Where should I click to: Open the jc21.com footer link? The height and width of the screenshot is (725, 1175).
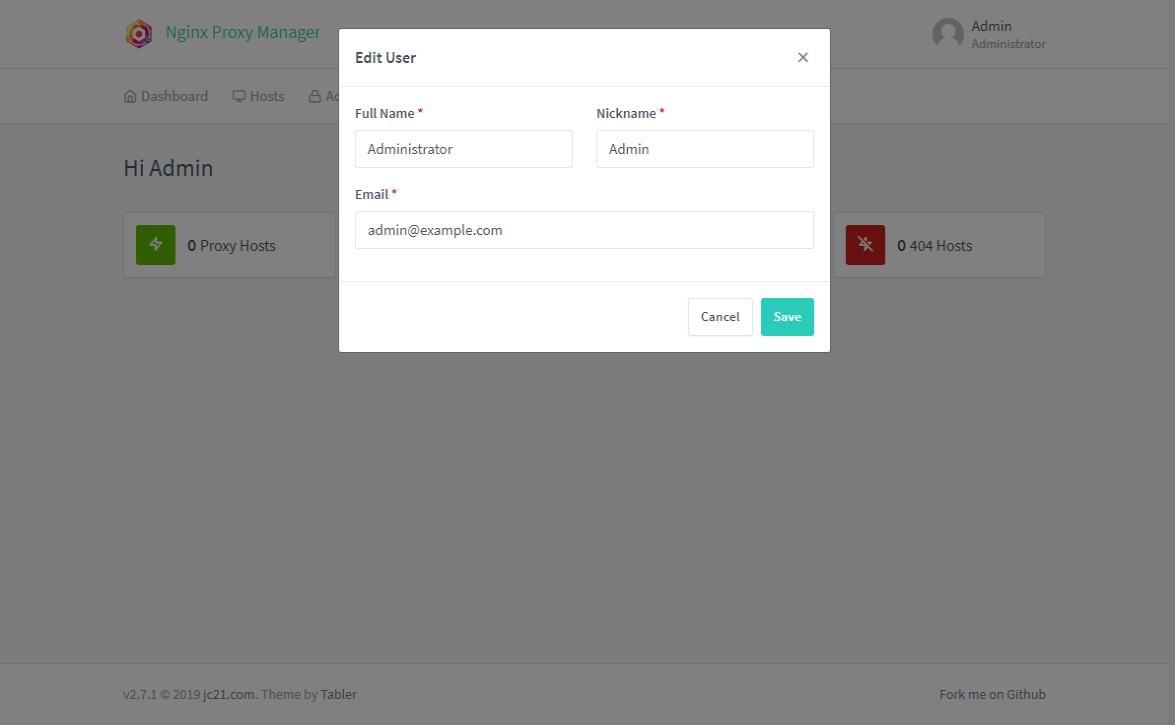pyautogui.click(x=229, y=694)
